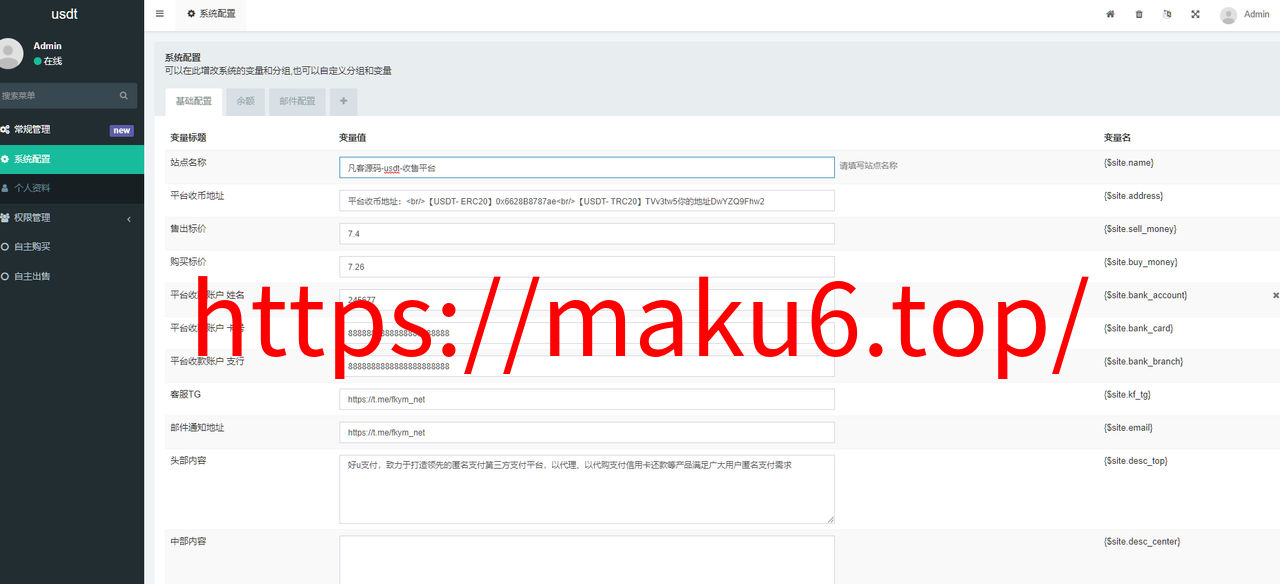This screenshot has height=584, width=1280.
Task: Toggle the sidebar hamburger menu
Action: click(x=160, y=14)
